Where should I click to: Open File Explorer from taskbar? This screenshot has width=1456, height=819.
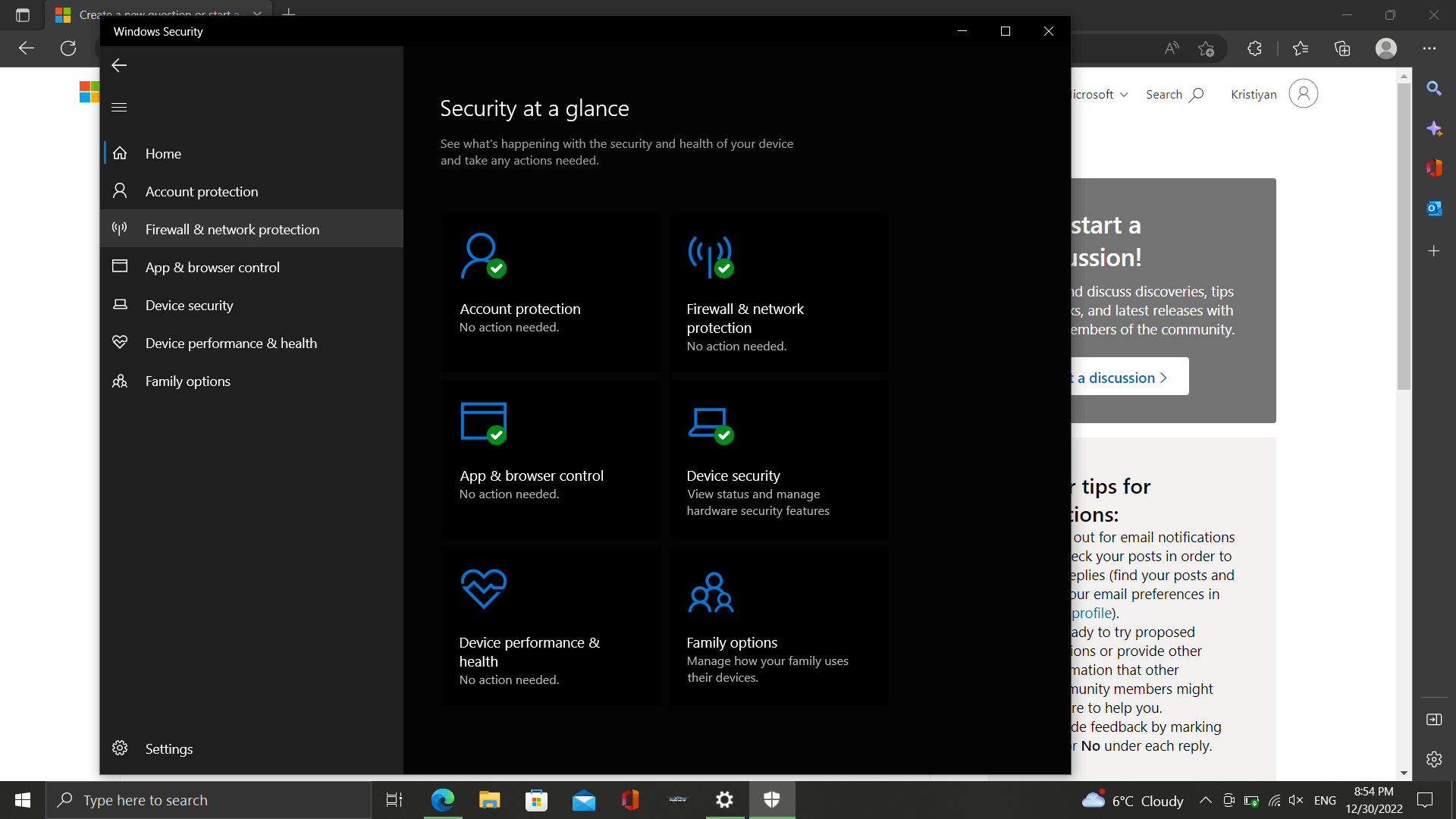click(490, 800)
